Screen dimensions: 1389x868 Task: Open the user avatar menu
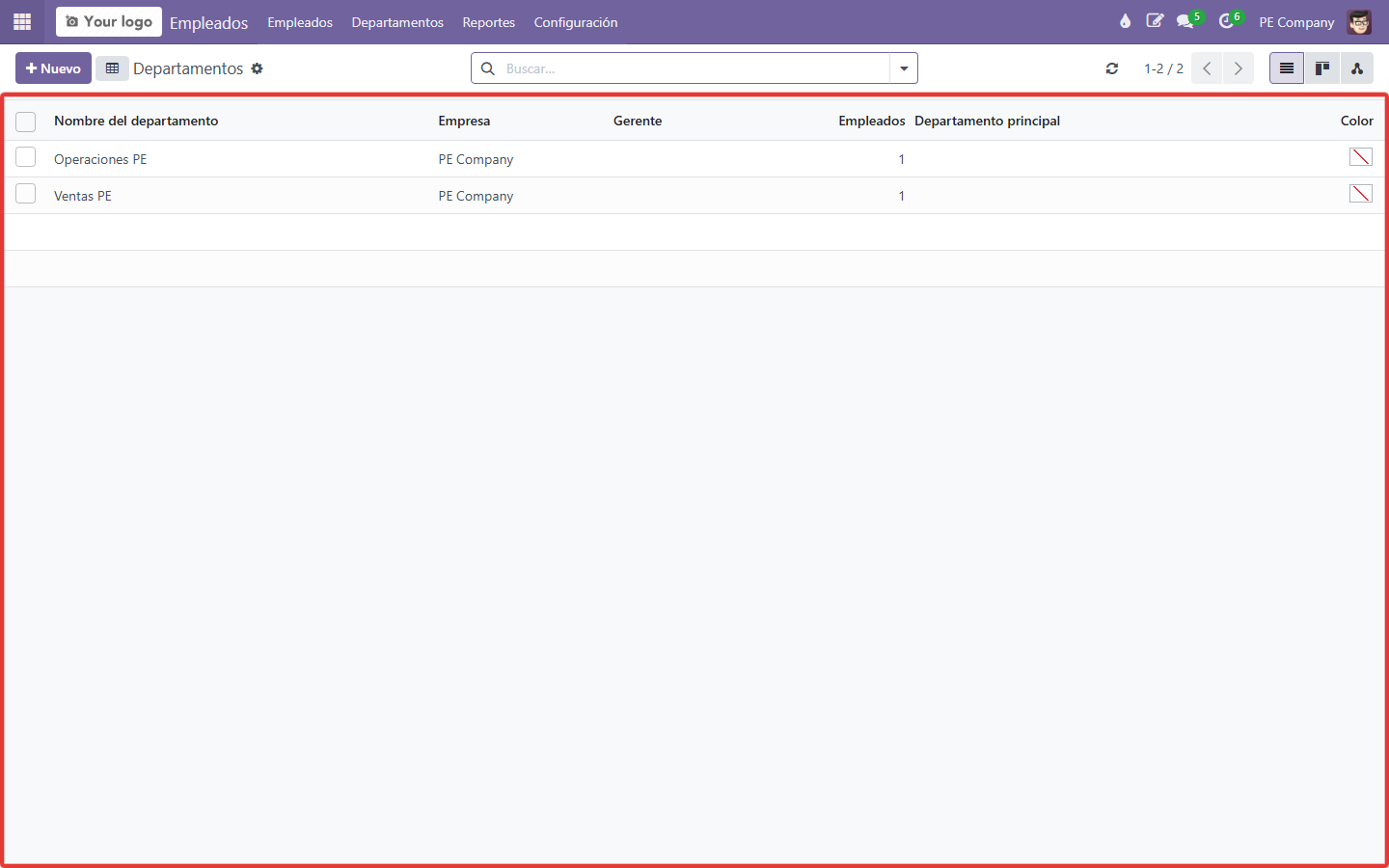[x=1359, y=22]
